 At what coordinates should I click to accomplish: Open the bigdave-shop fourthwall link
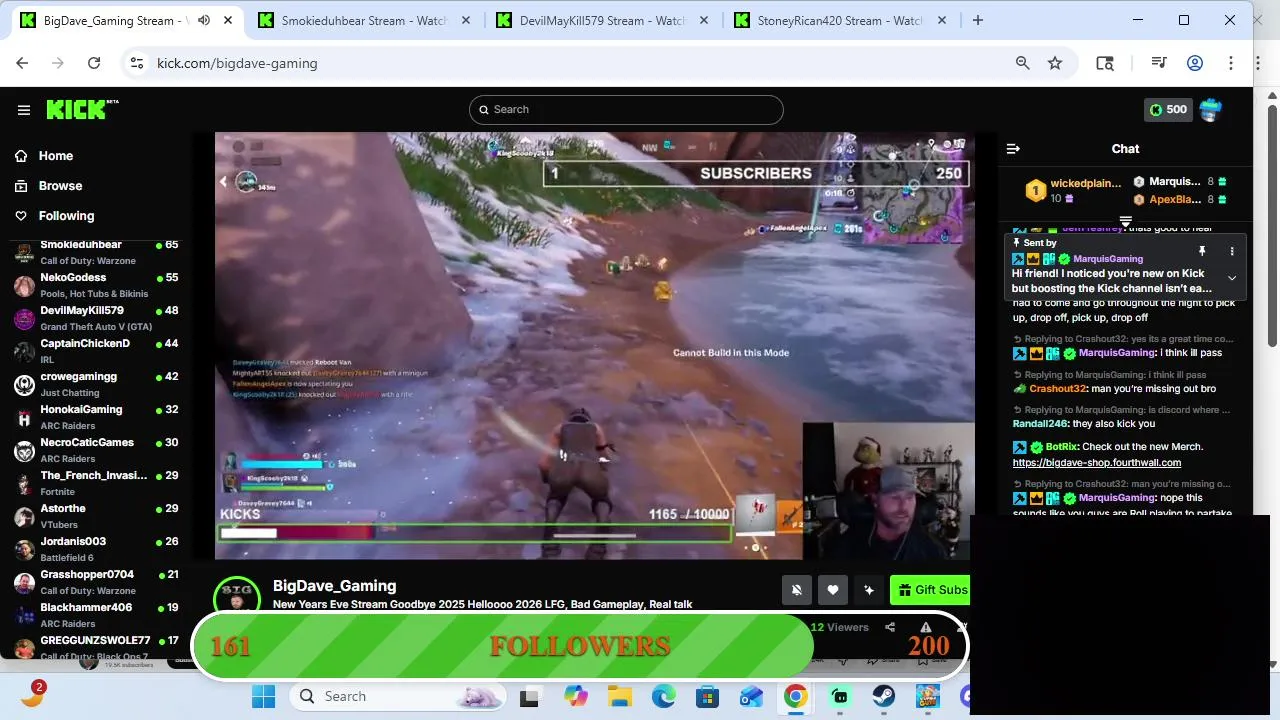[x=1097, y=463]
